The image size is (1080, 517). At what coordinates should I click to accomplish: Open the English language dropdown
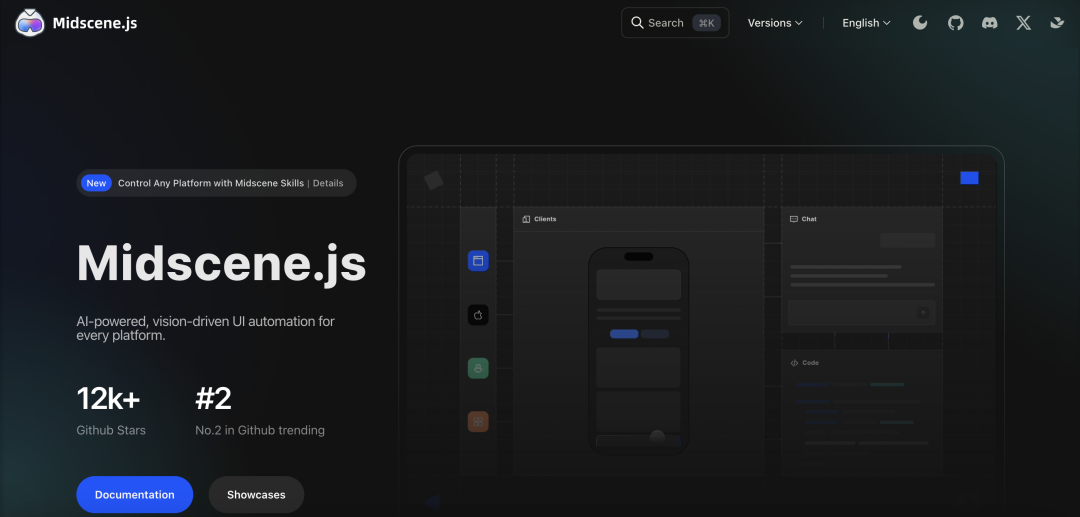click(x=866, y=23)
